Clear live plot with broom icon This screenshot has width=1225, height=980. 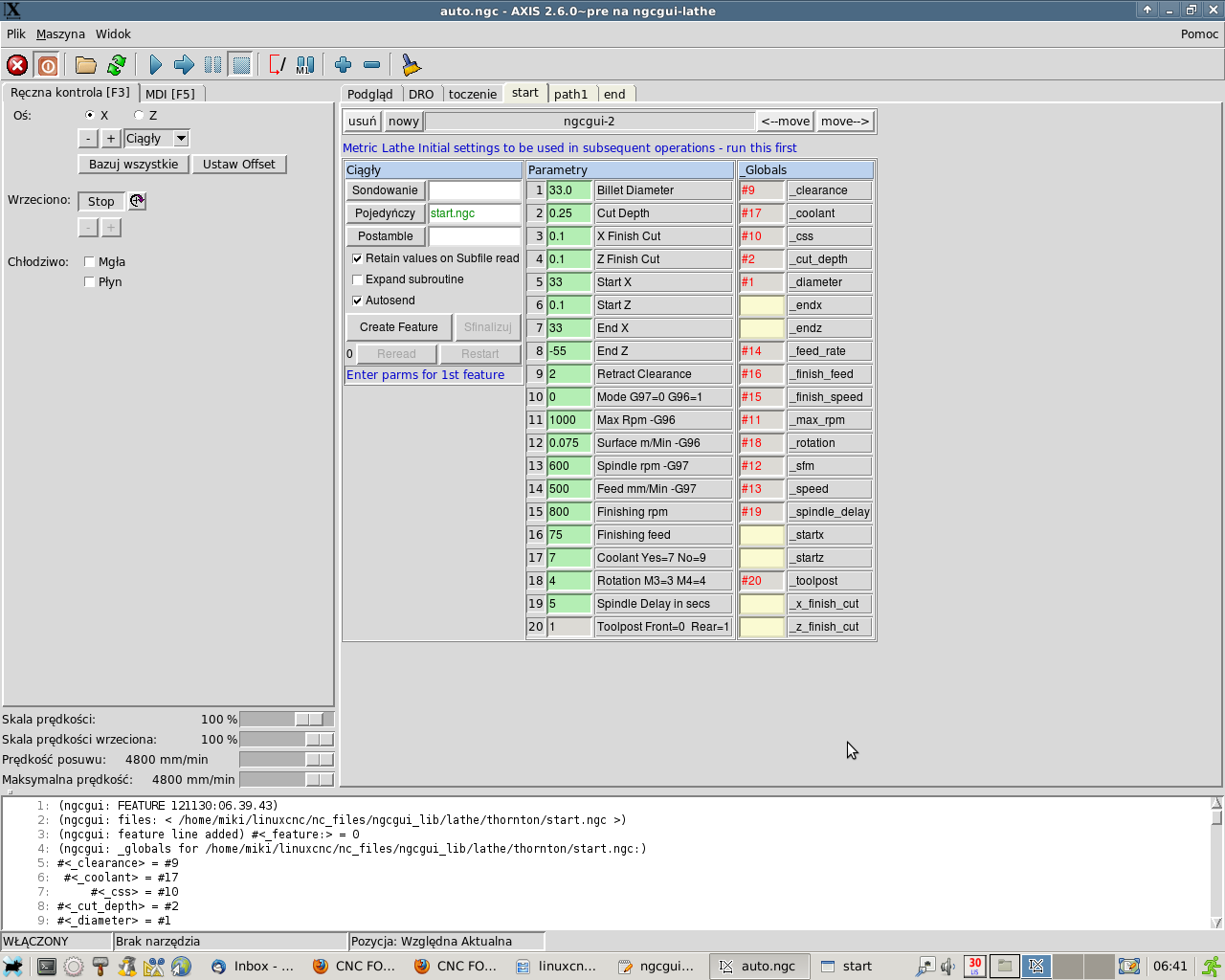click(x=411, y=65)
